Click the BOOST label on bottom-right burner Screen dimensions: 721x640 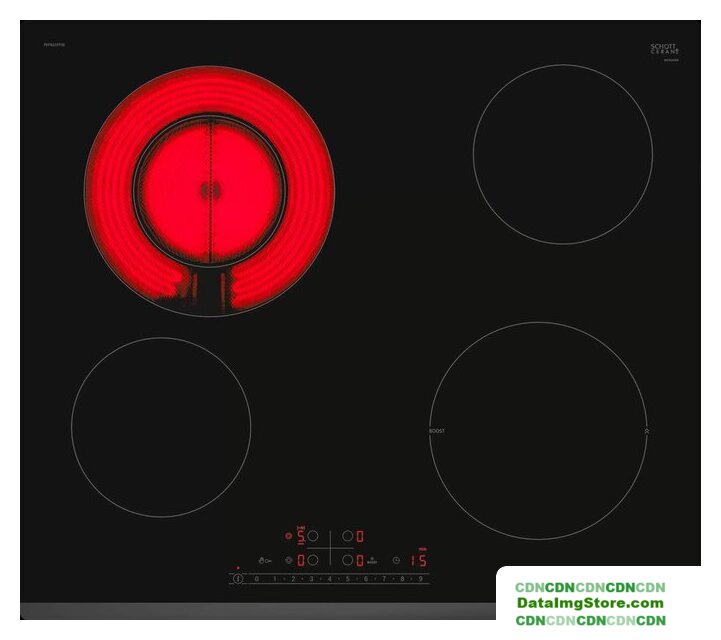coord(436,430)
